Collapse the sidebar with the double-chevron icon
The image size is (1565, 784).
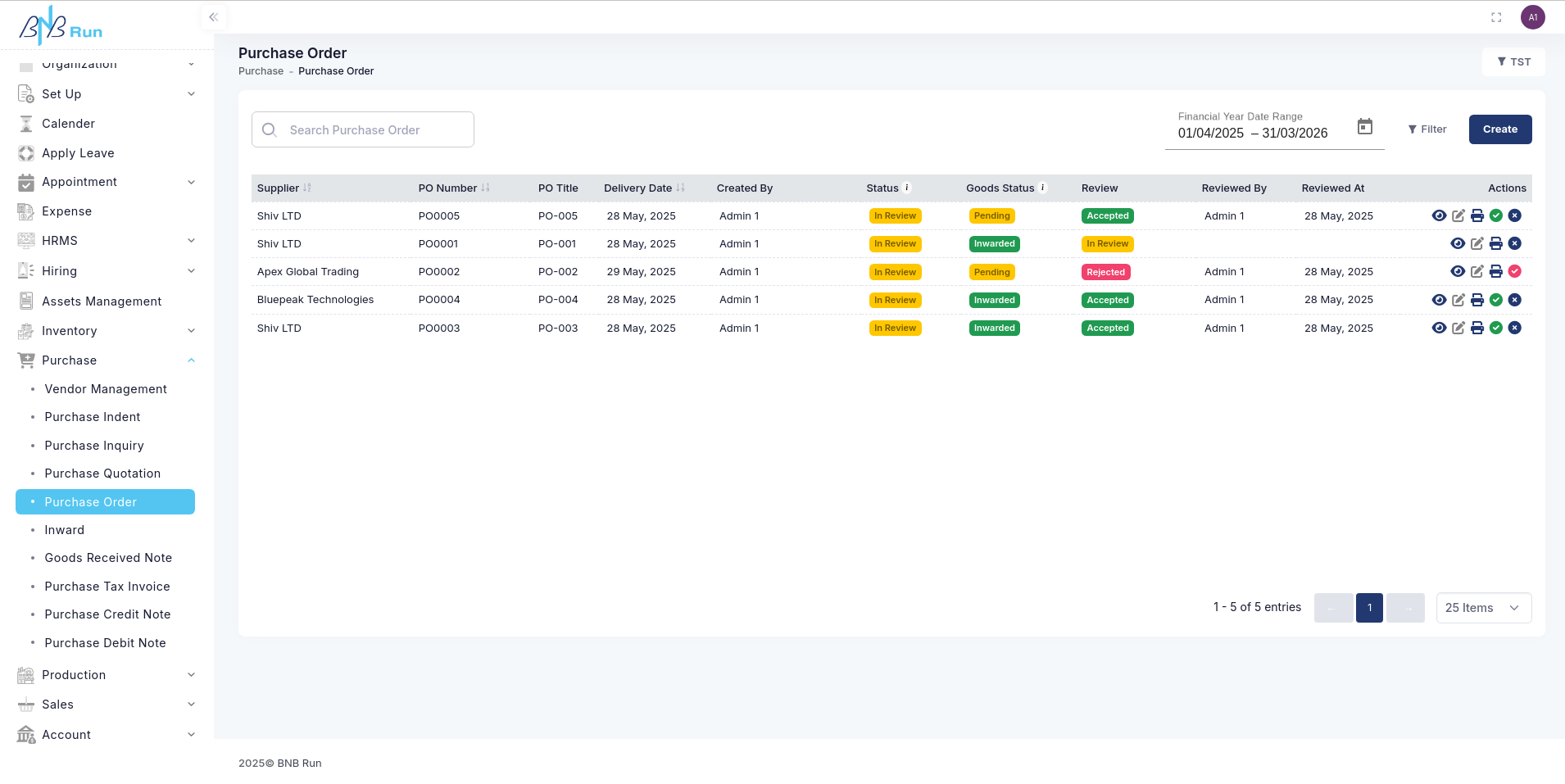coord(213,16)
